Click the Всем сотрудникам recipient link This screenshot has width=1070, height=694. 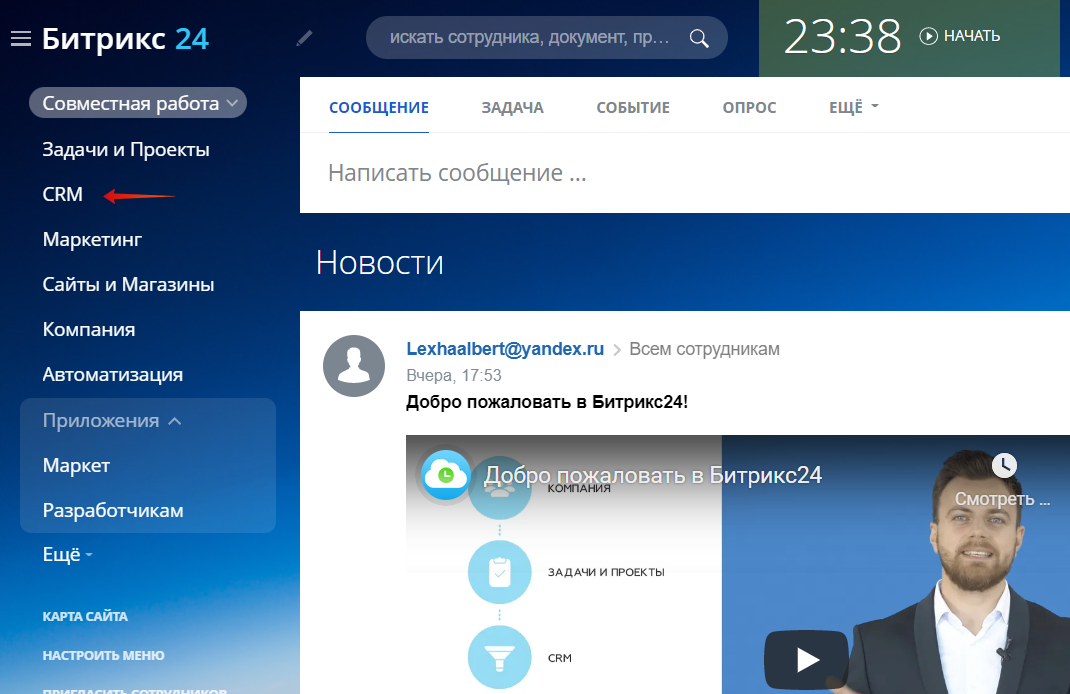(x=704, y=349)
